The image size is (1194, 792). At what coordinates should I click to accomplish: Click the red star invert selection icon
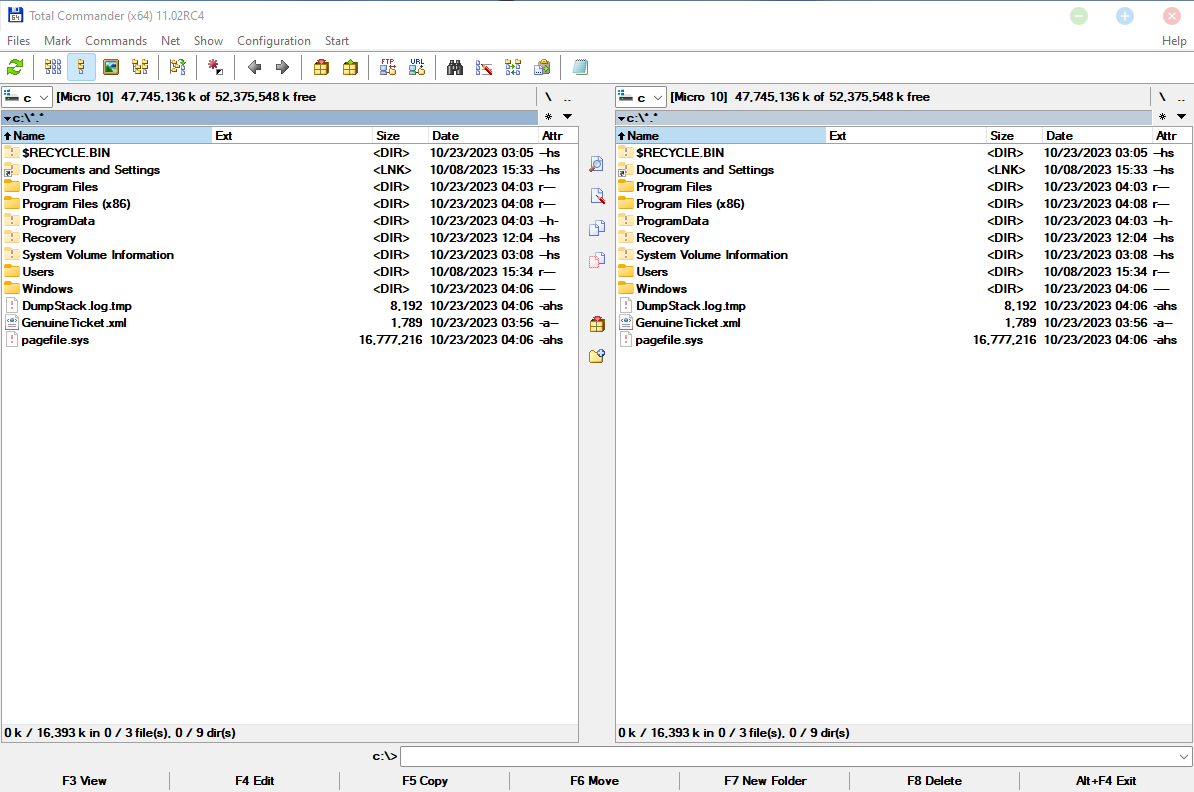click(215, 67)
